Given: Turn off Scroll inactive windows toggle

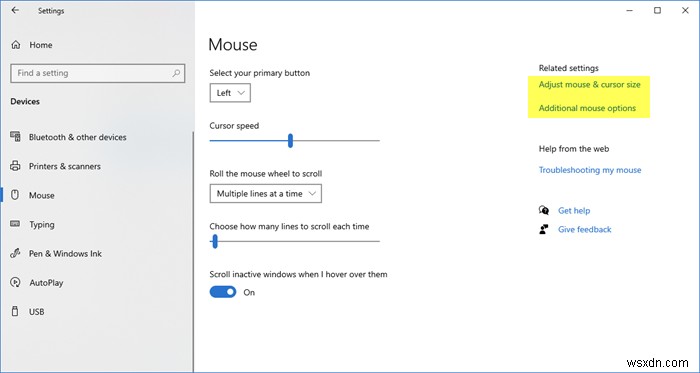Looking at the screenshot, I should coord(223,292).
